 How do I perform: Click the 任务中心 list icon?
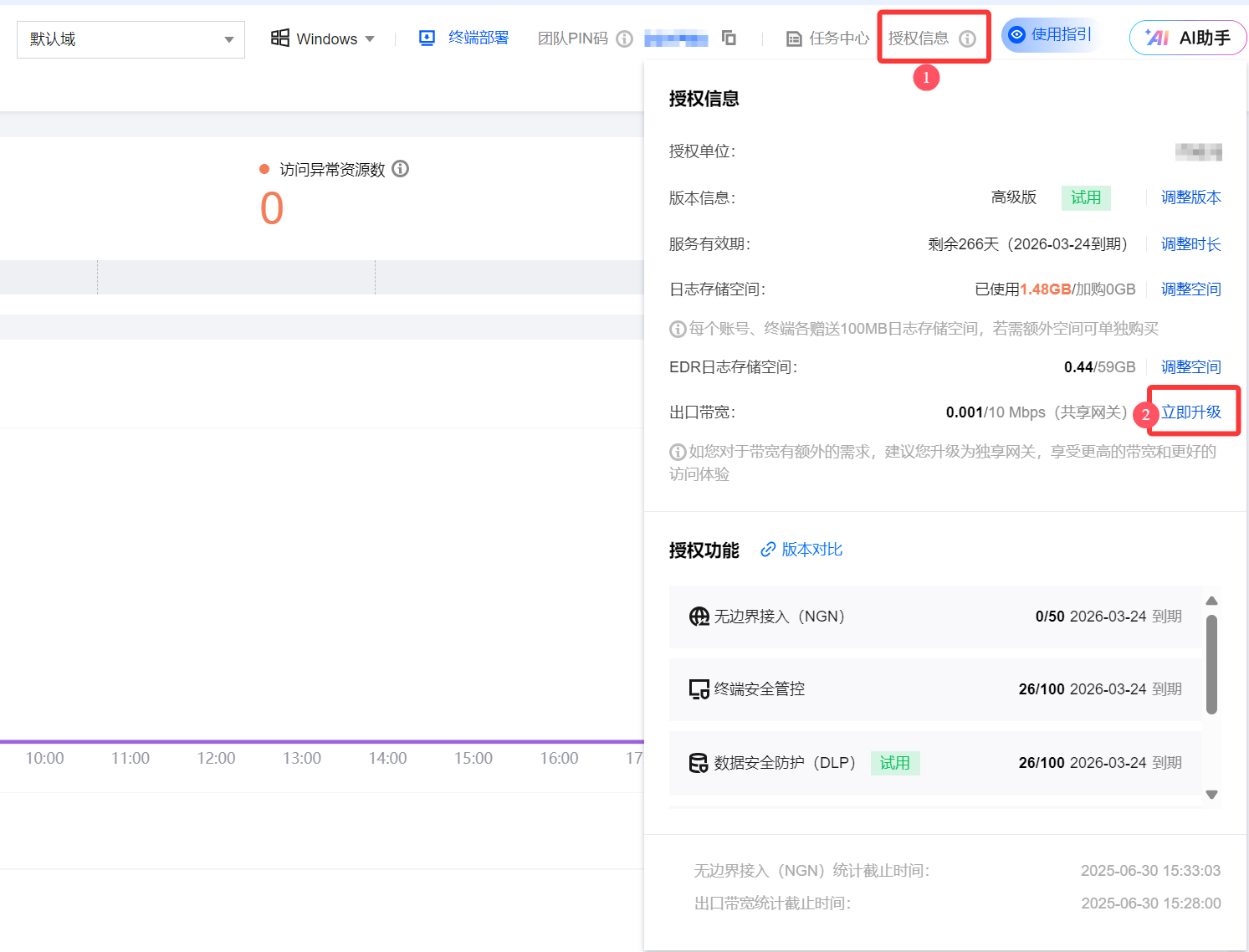[794, 38]
